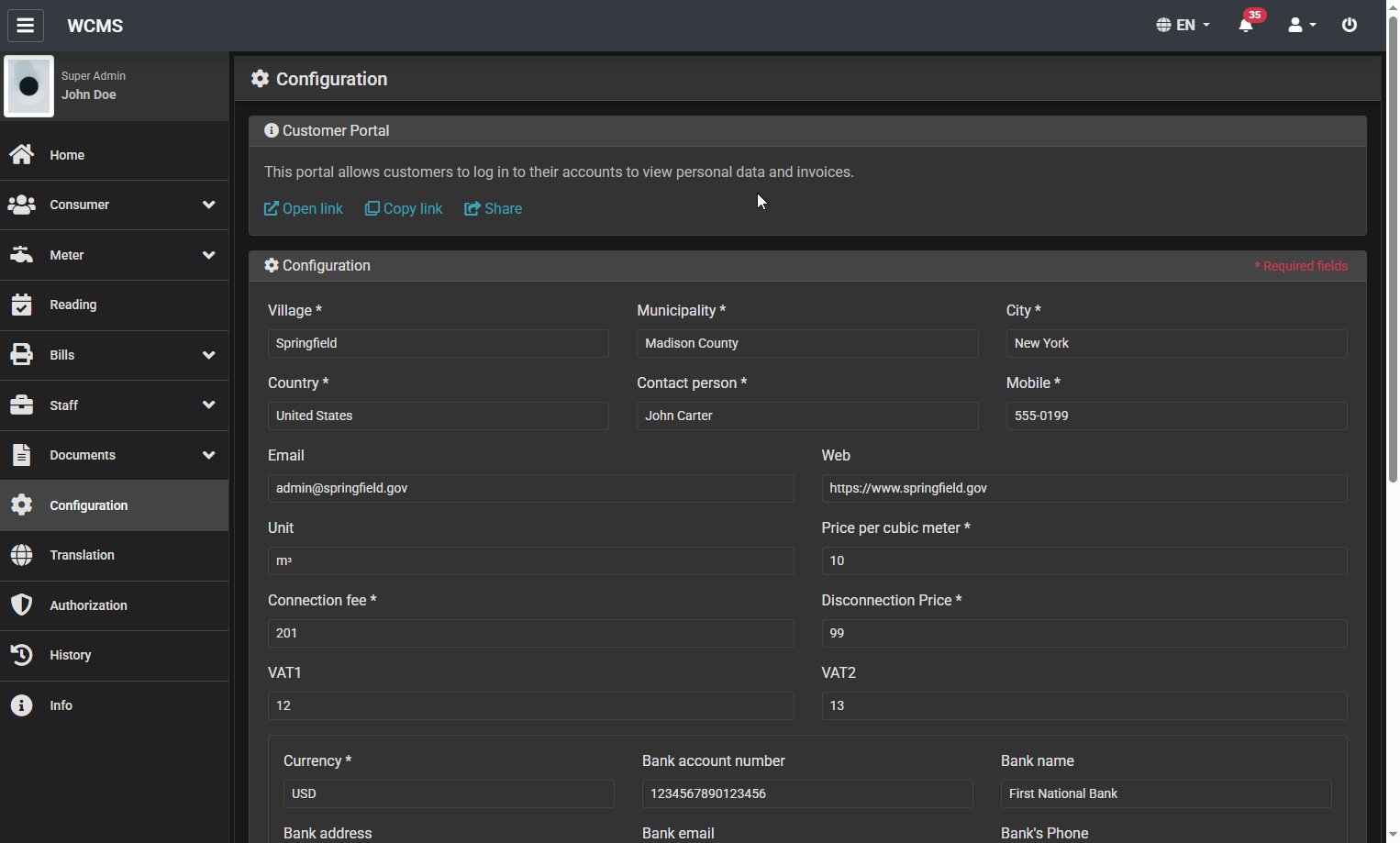Expand the Bills menu chevron

click(209, 355)
